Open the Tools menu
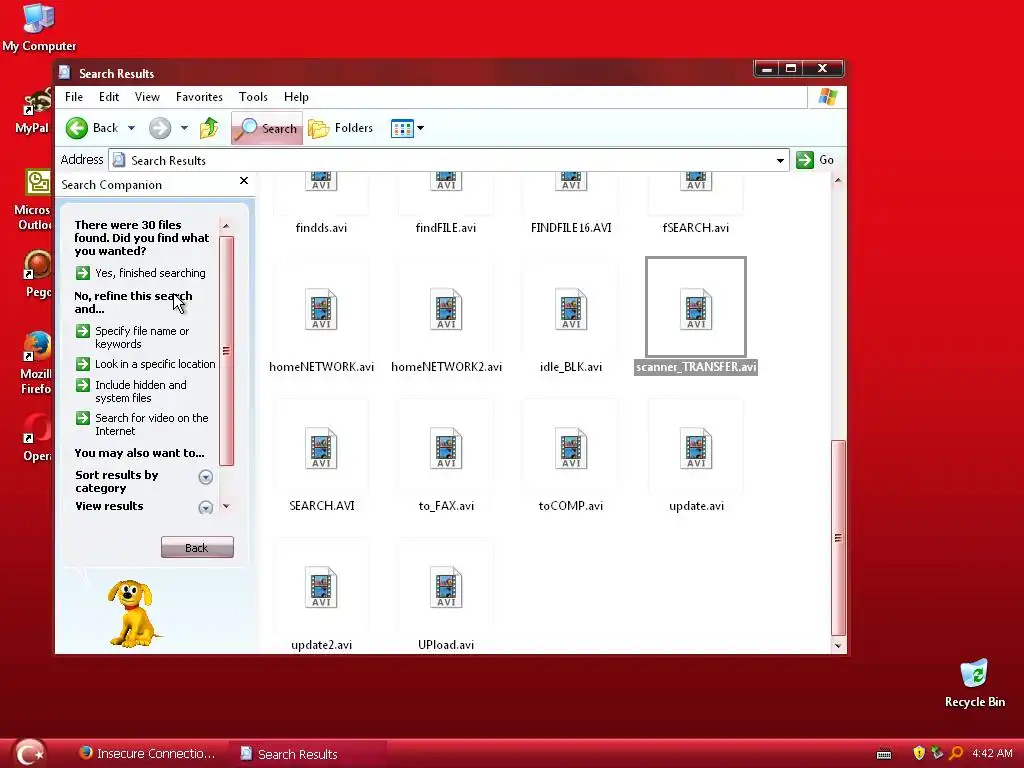 pyautogui.click(x=253, y=97)
